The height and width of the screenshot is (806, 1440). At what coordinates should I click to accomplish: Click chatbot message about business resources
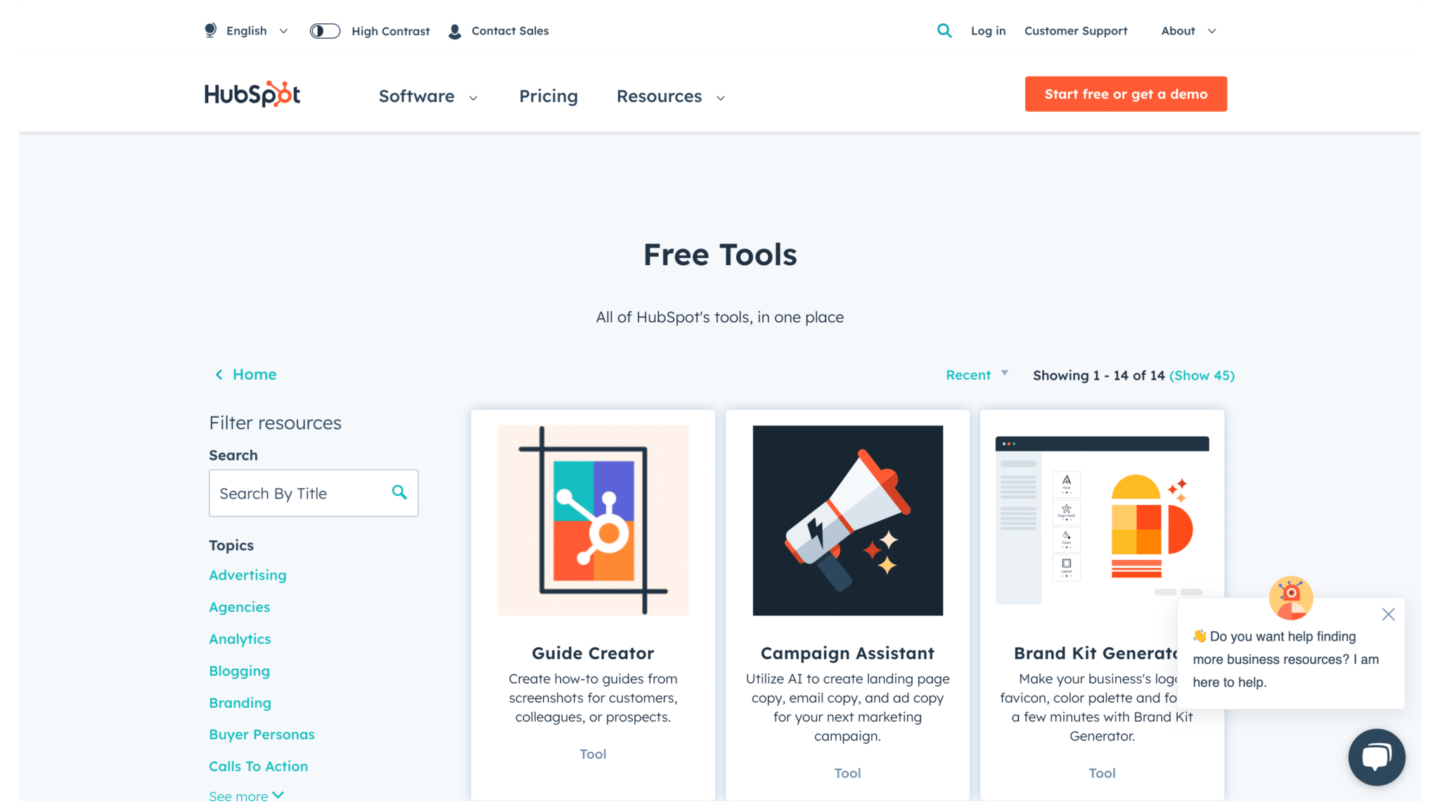pos(1286,659)
